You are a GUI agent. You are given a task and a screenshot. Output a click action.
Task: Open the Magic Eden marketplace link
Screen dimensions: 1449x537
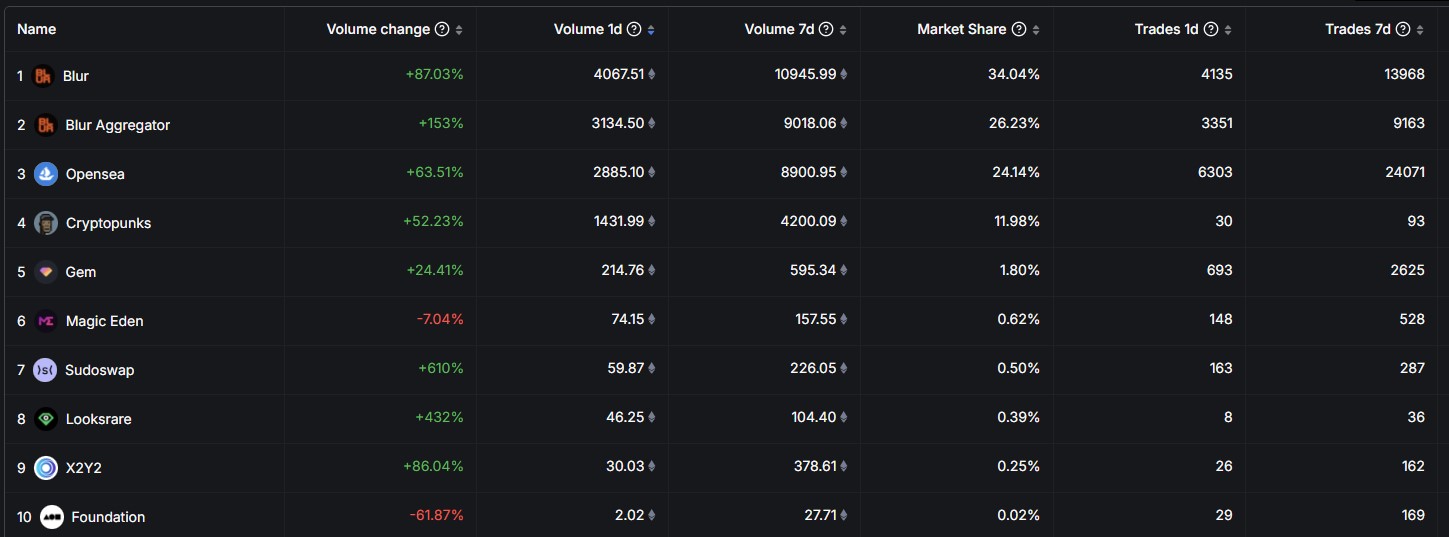105,321
